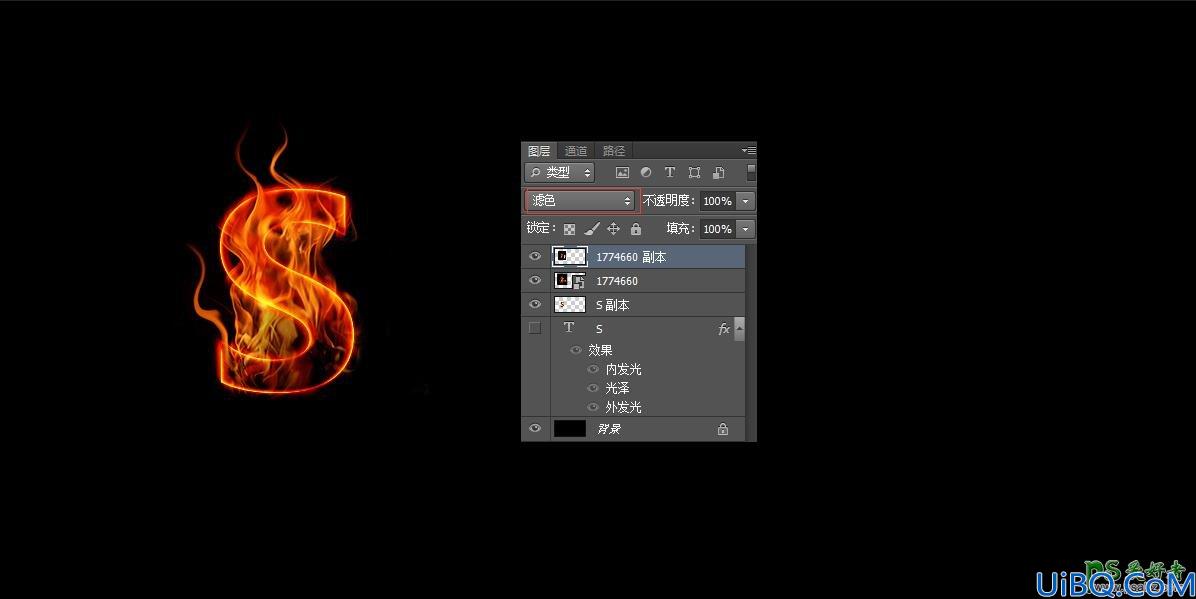Screen dimensions: 1196x599
Task: Open the 填充 fill slider arrow
Action: point(745,229)
